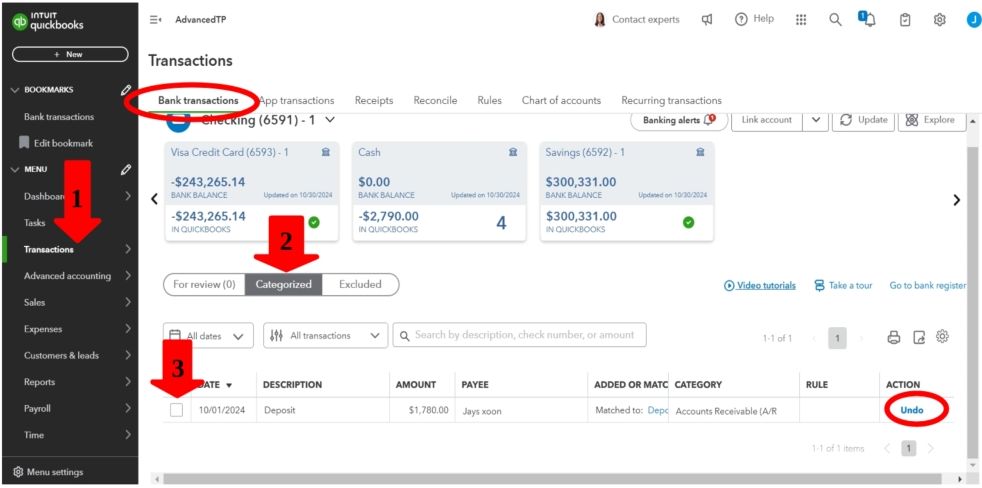
Task: Click the search magnifier icon in header
Action: (835, 19)
